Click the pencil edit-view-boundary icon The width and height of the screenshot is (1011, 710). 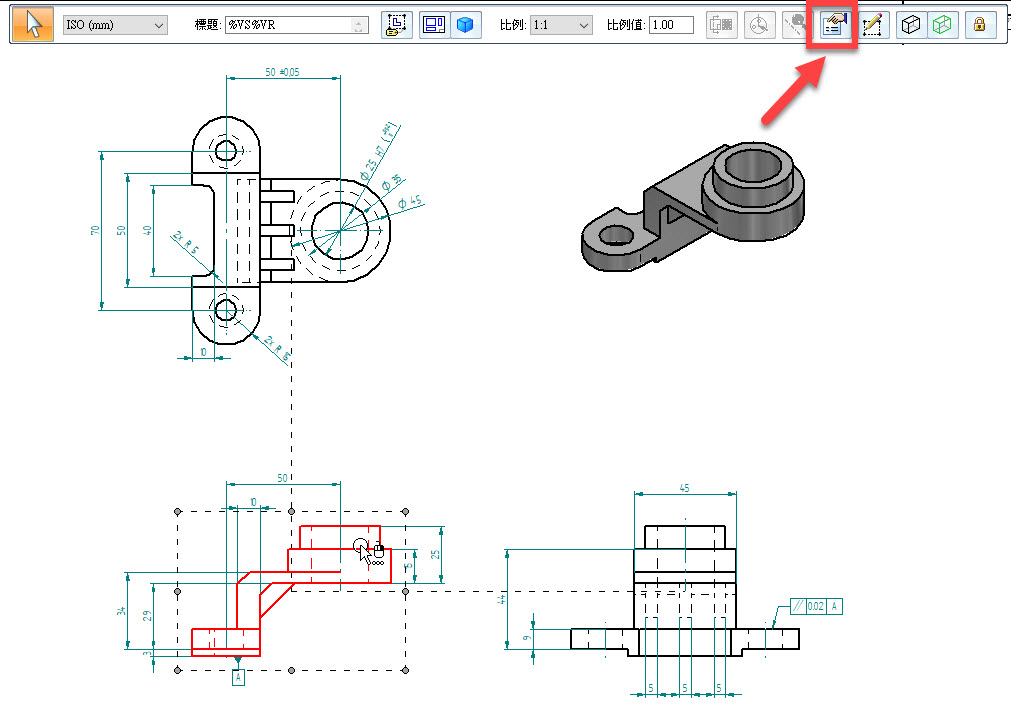click(x=872, y=25)
